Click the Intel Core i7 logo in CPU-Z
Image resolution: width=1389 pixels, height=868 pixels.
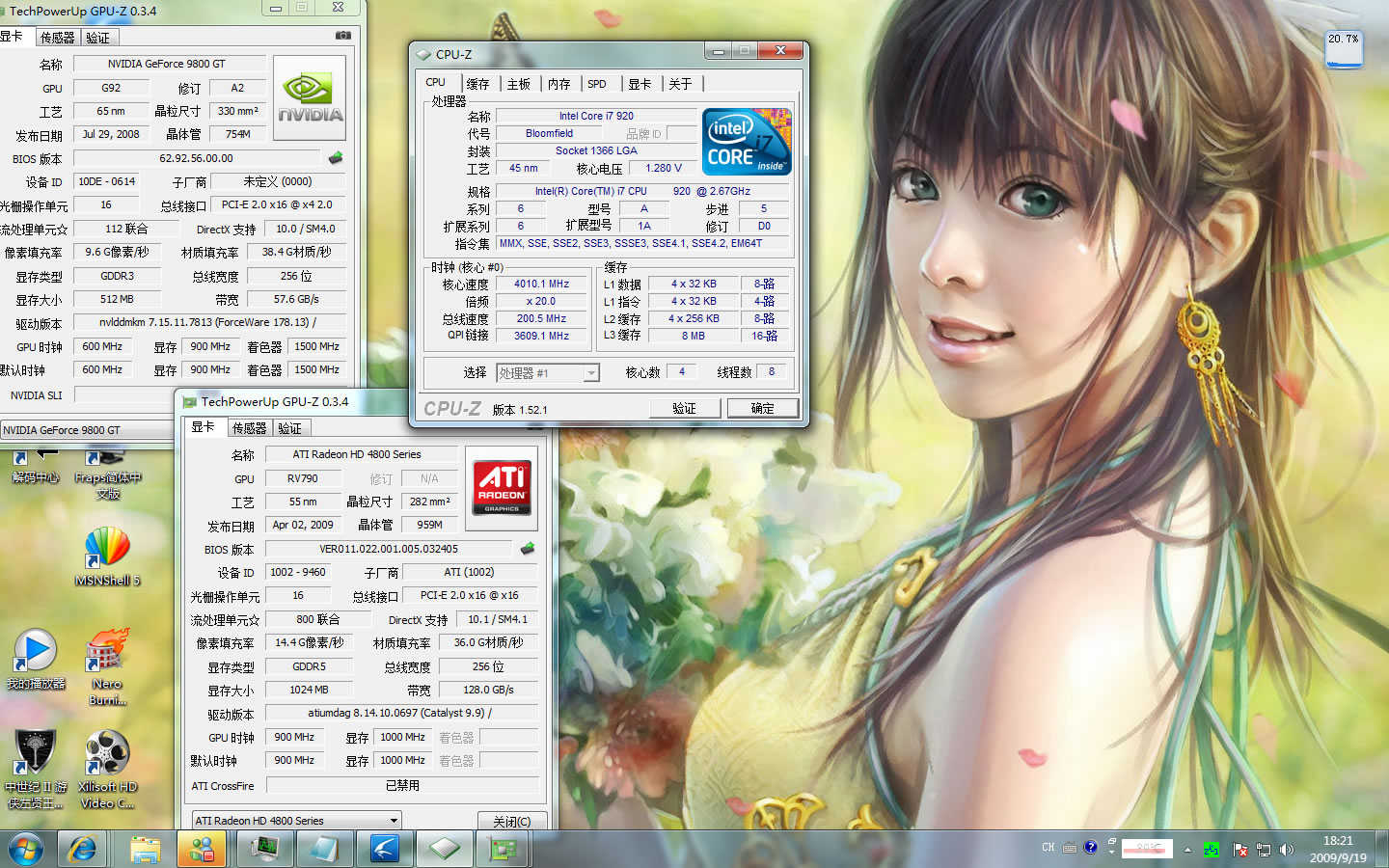click(747, 142)
